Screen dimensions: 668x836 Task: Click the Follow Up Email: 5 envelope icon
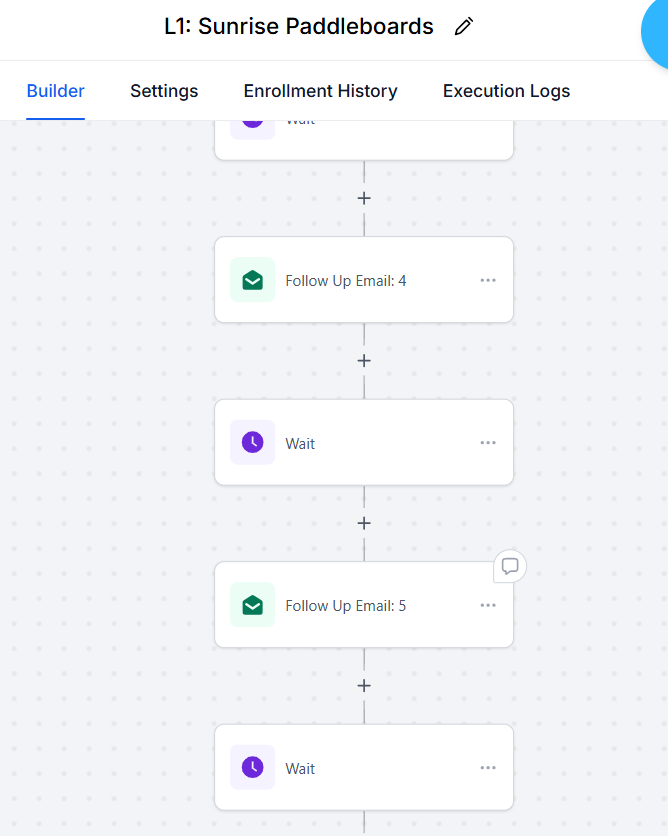tap(253, 605)
